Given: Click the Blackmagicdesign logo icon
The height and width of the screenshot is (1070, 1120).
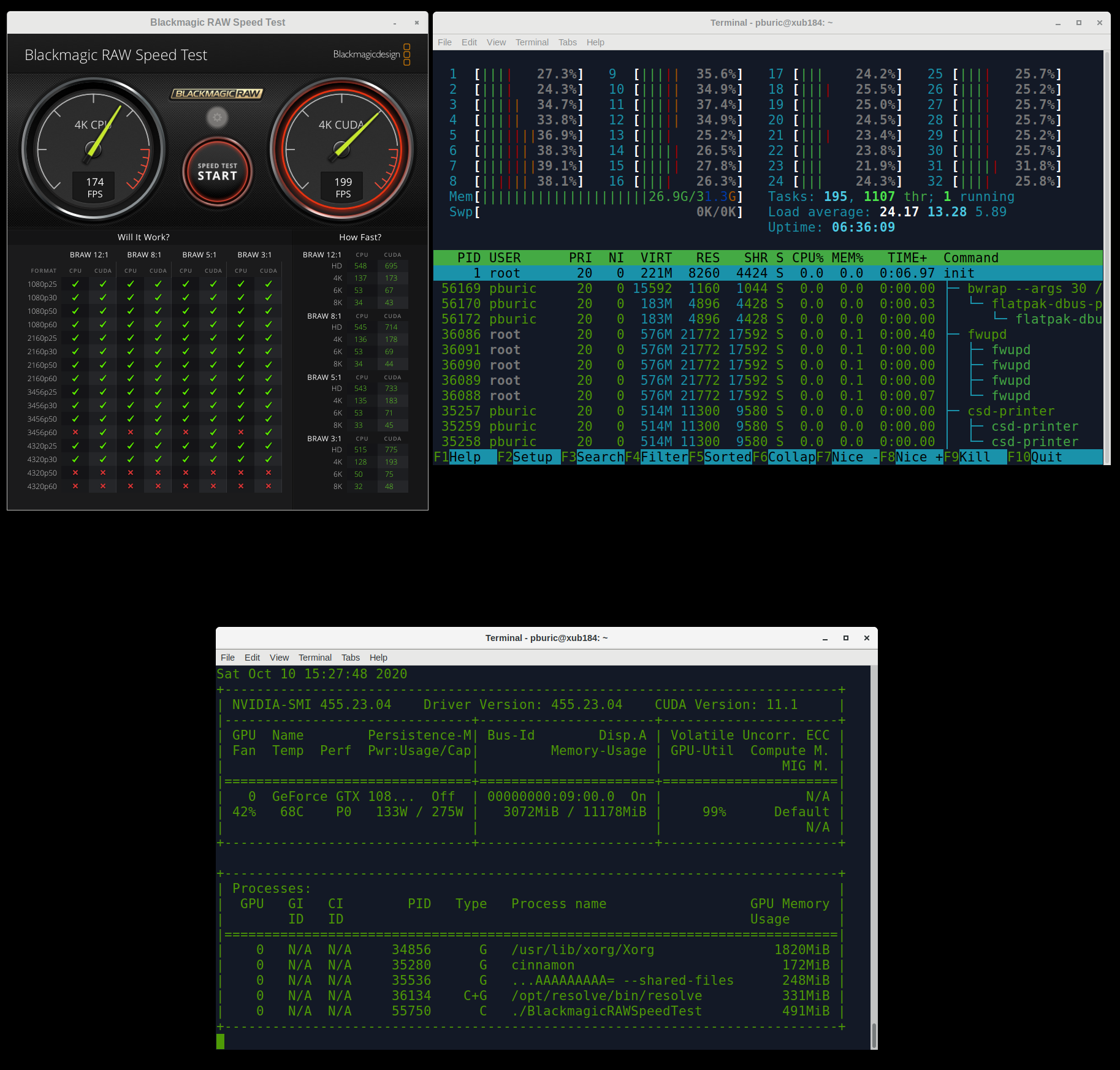Looking at the screenshot, I should tap(407, 54).
